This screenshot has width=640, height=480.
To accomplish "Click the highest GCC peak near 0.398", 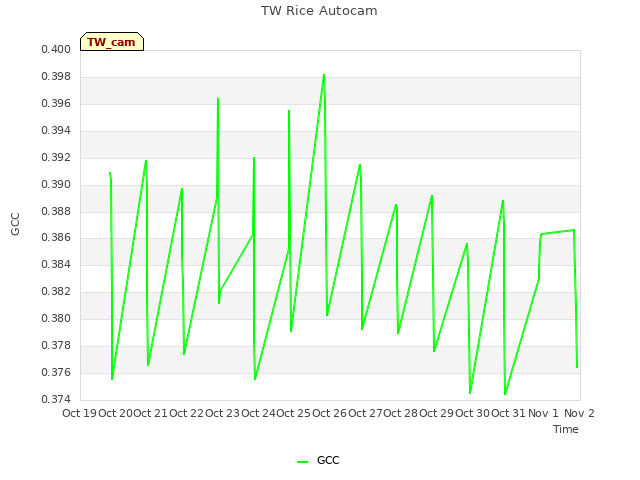I will (324, 75).
